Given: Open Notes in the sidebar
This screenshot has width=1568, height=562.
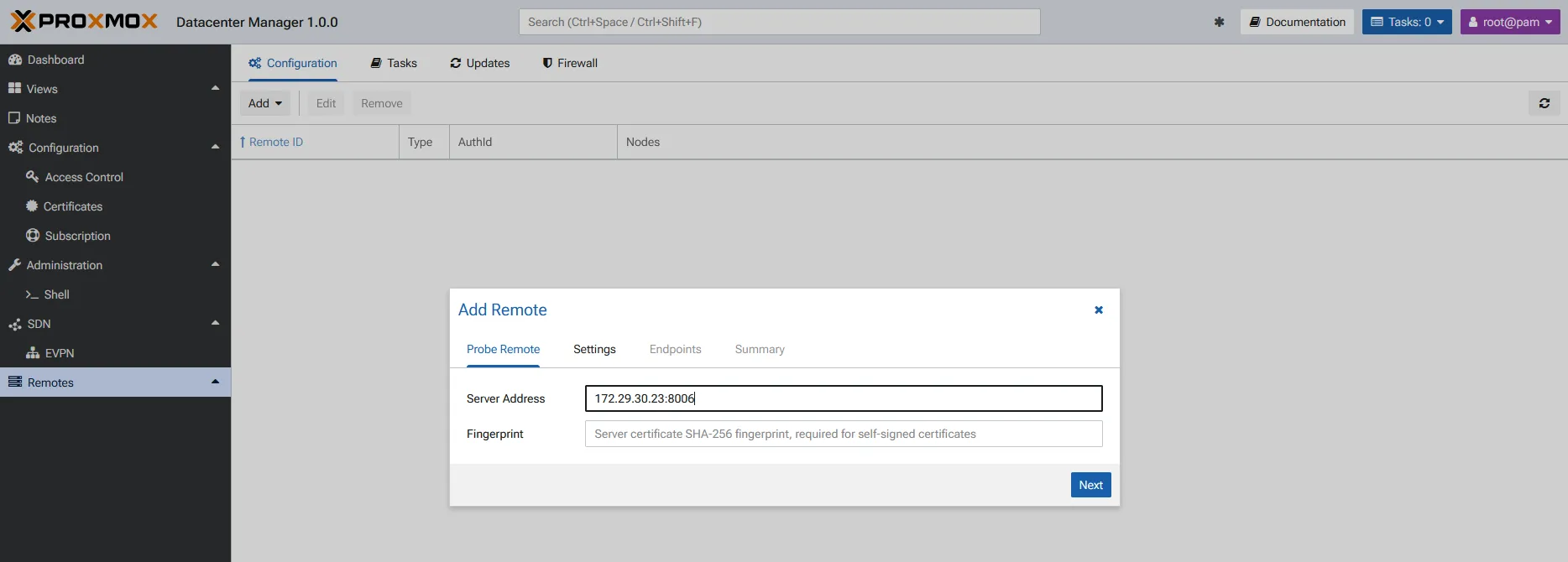Looking at the screenshot, I should (41, 118).
